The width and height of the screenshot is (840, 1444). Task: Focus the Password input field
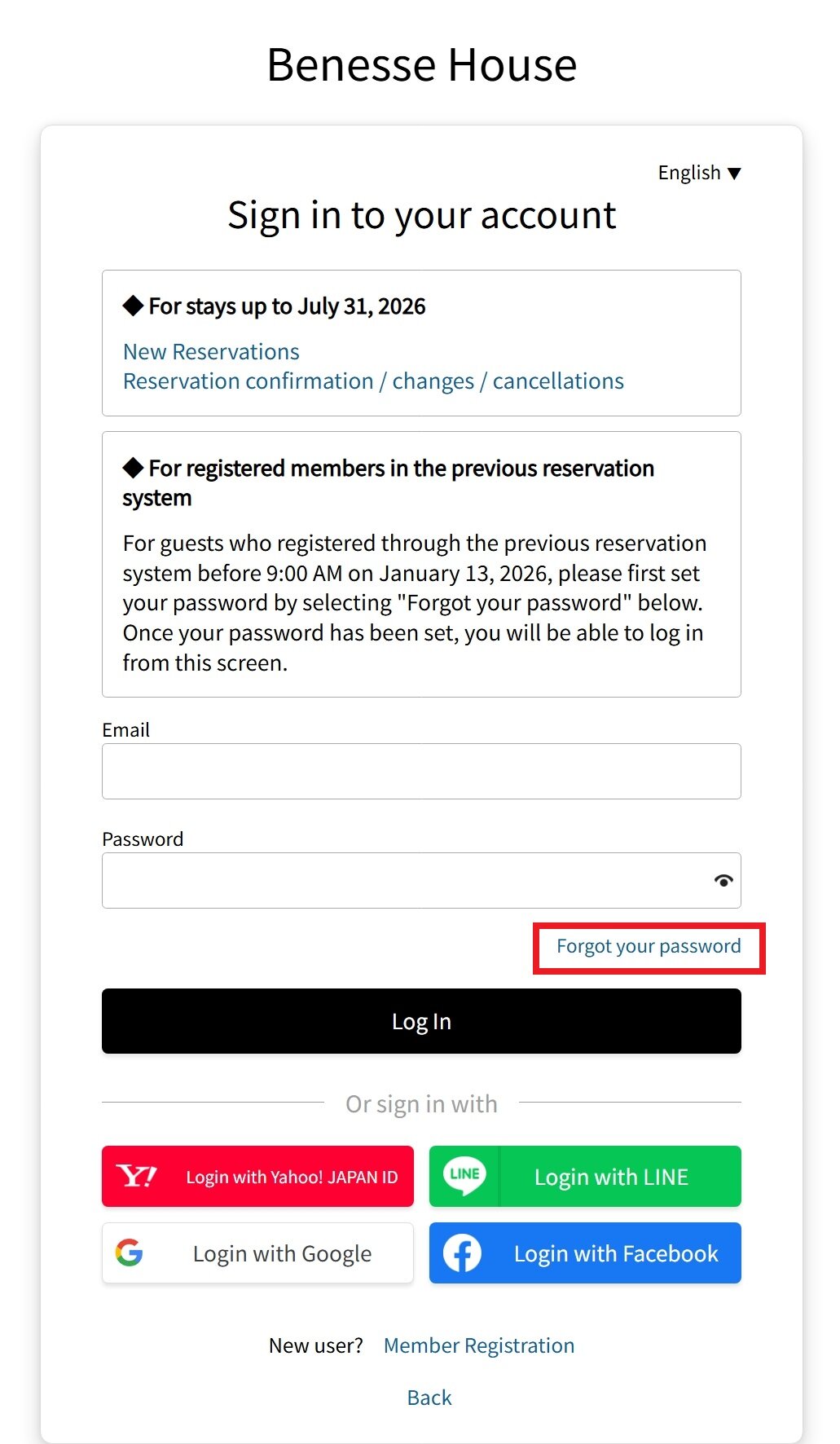405,880
